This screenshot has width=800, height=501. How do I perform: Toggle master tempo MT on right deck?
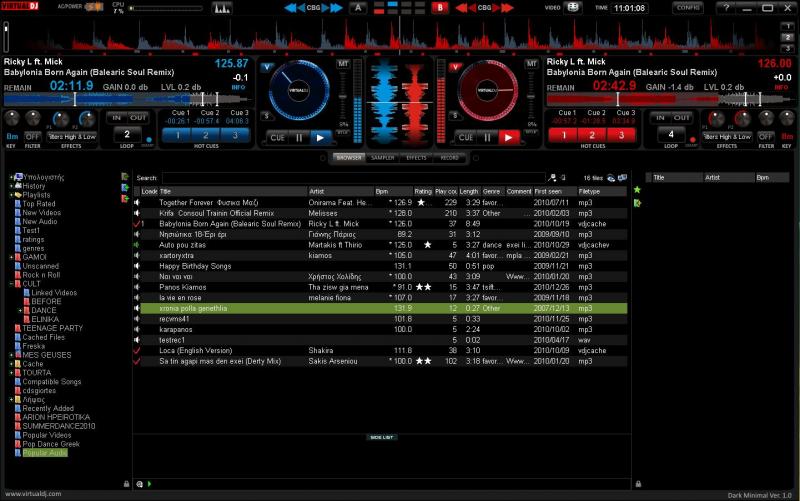tap(531, 64)
